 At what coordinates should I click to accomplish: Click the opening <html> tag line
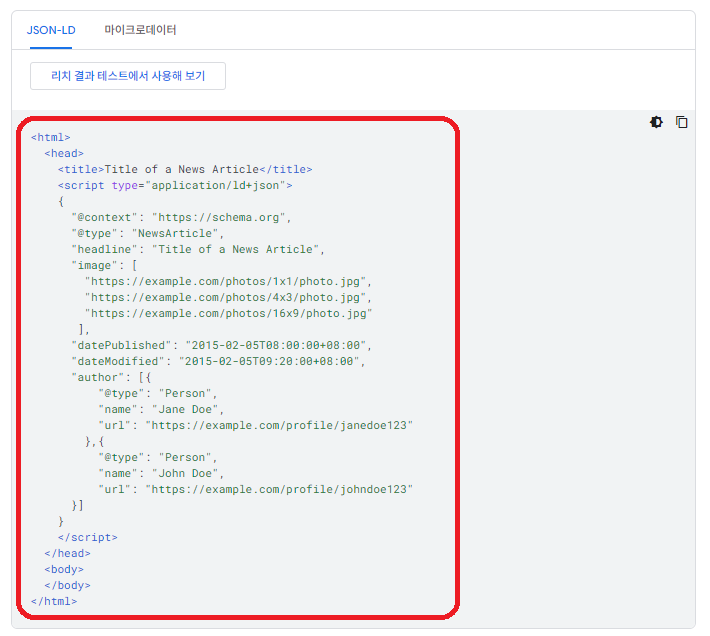[51, 137]
